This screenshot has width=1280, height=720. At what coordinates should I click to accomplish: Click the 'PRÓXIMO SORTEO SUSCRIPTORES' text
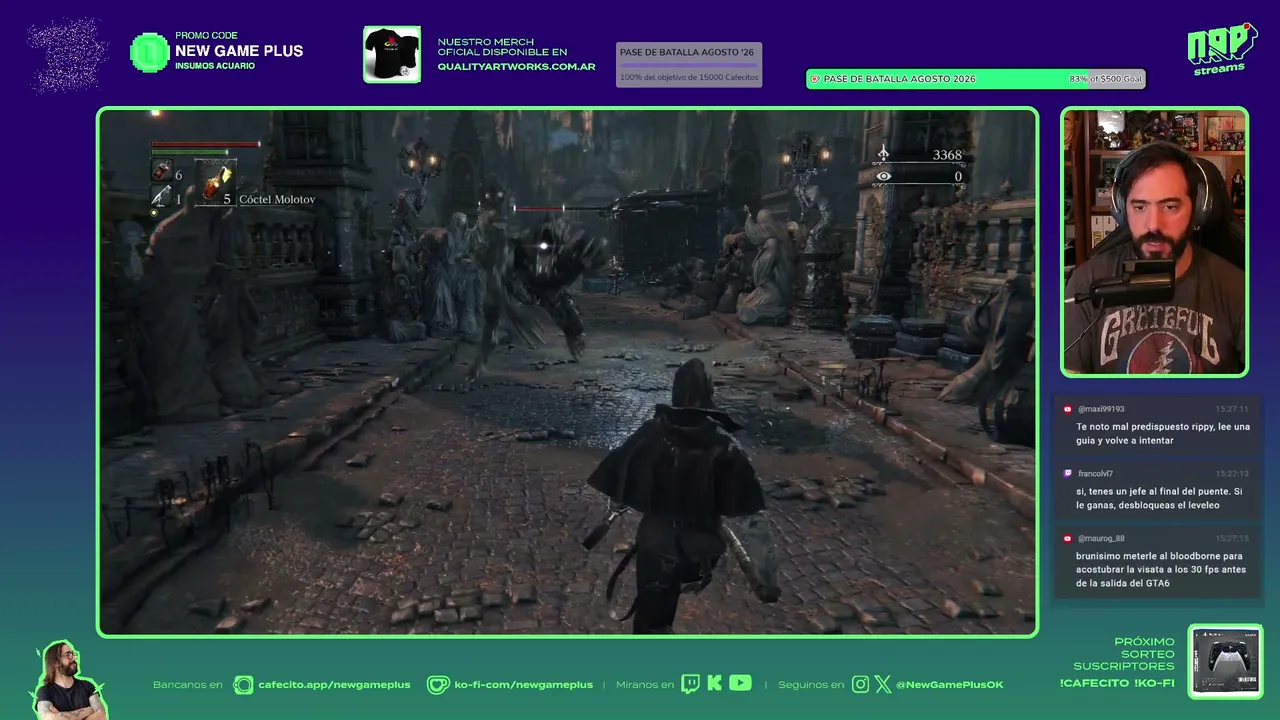[1124, 654]
